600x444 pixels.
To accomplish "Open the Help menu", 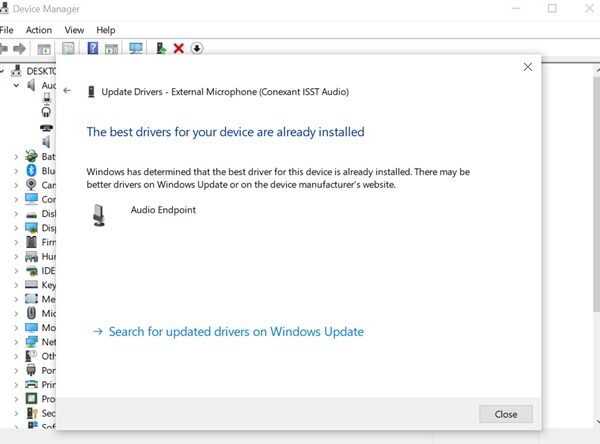I will click(106, 30).
